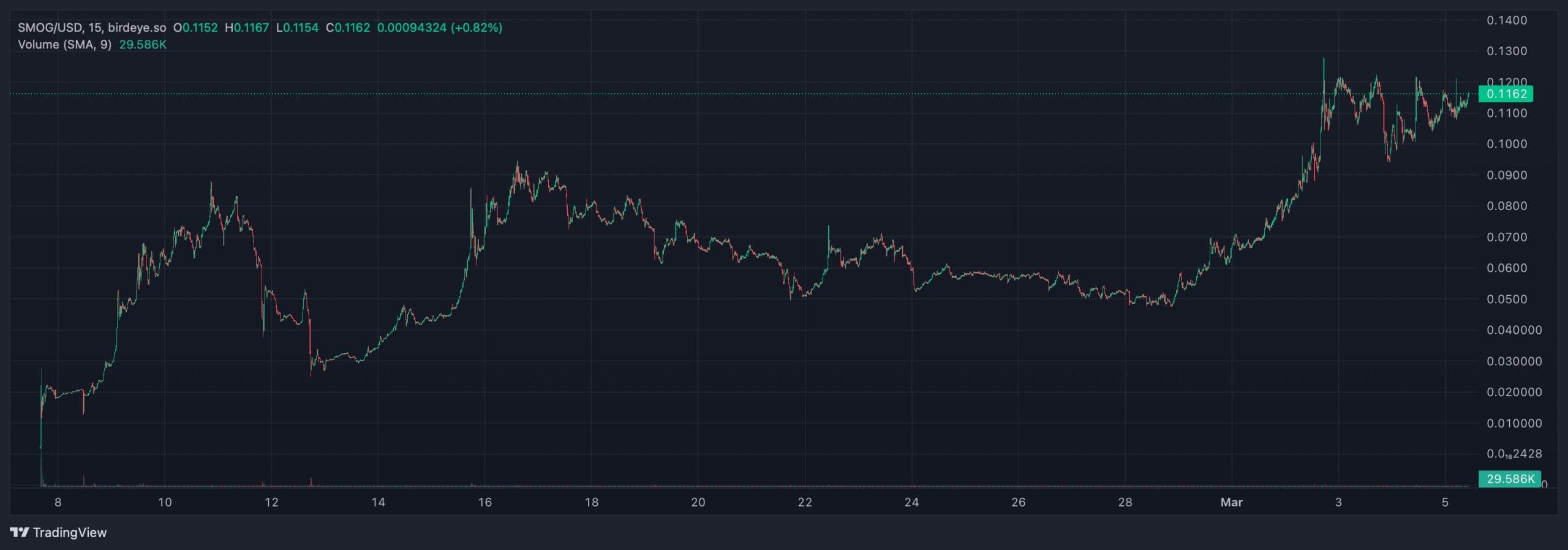The height and width of the screenshot is (550, 1568).
Task: Select the 28 date marker on timeline
Action: pos(1125,502)
